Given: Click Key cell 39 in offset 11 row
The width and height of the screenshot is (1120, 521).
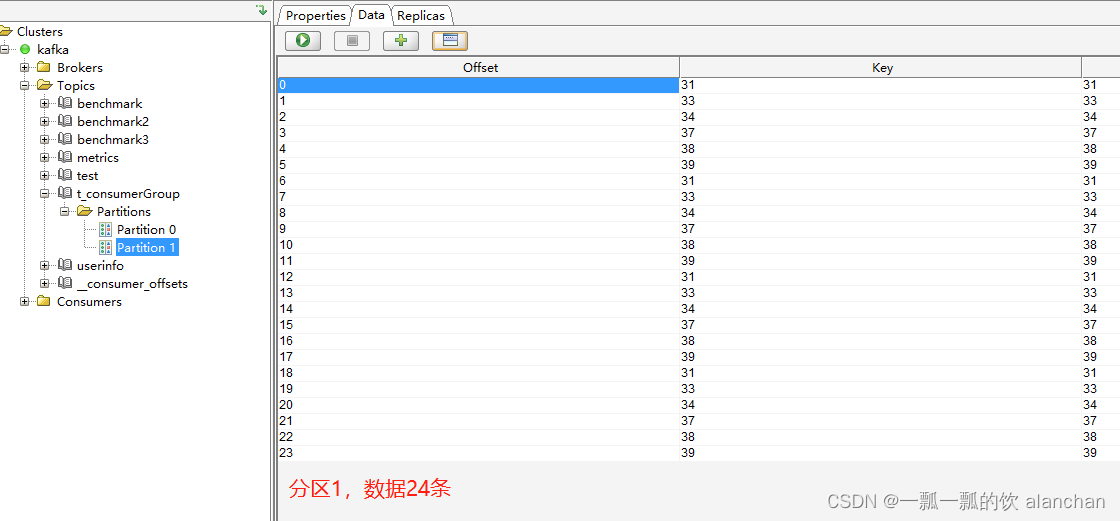Looking at the screenshot, I should 881,261.
